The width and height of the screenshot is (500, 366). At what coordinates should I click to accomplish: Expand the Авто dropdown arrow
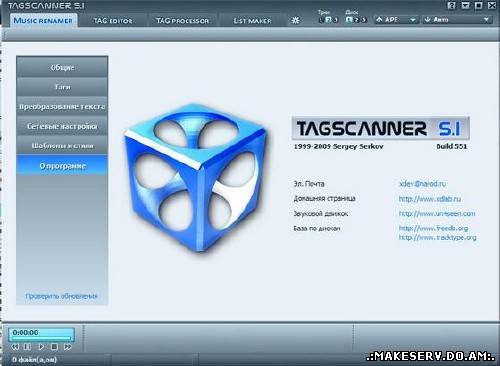[x=486, y=20]
